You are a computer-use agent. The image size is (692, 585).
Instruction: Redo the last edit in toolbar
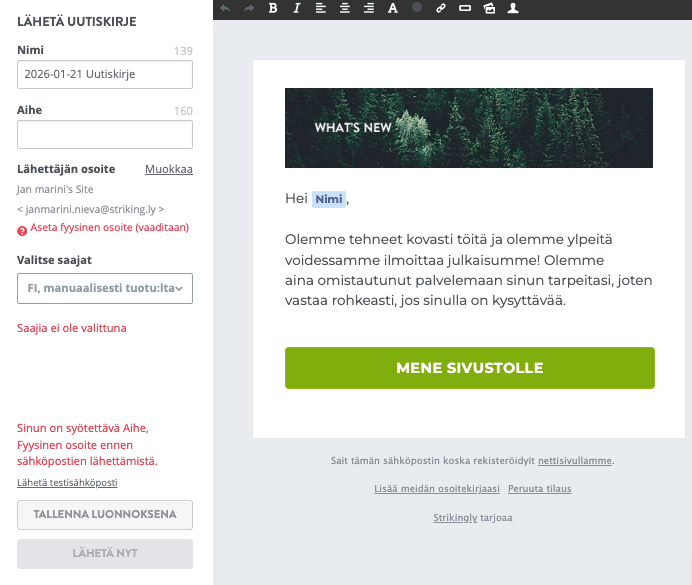click(x=249, y=8)
